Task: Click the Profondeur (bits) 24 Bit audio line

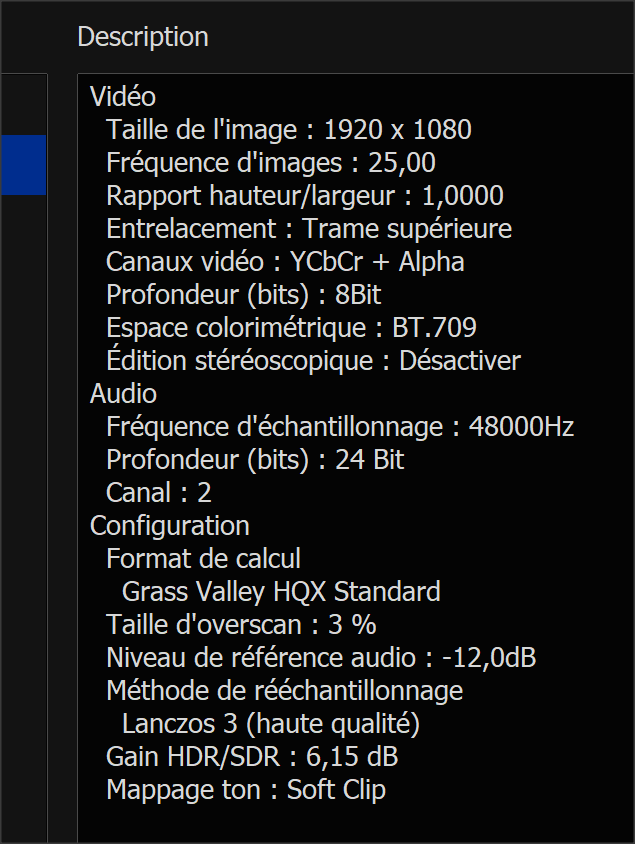Action: click(x=255, y=460)
